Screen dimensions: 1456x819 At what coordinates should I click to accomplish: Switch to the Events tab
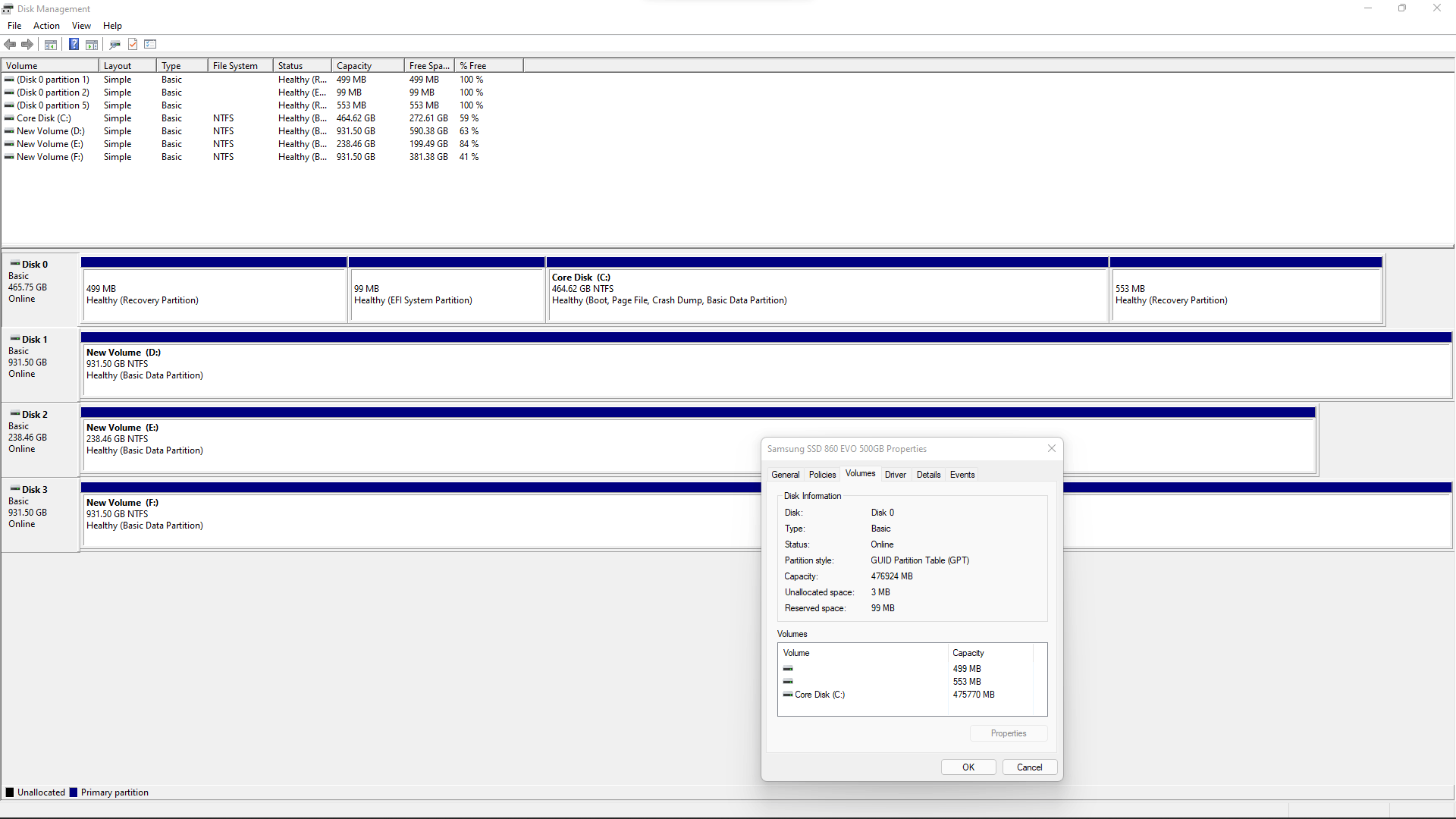[962, 475]
